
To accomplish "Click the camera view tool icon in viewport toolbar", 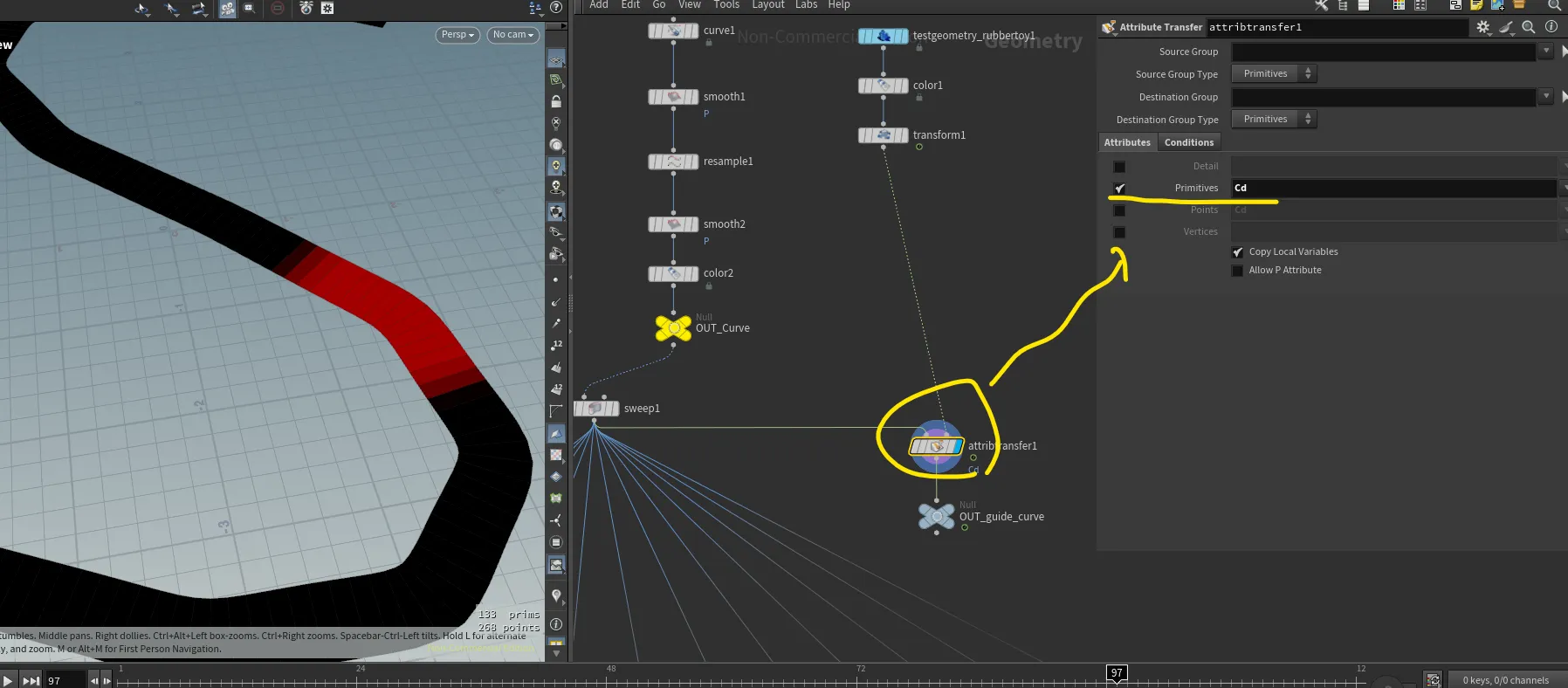I will coord(227,9).
